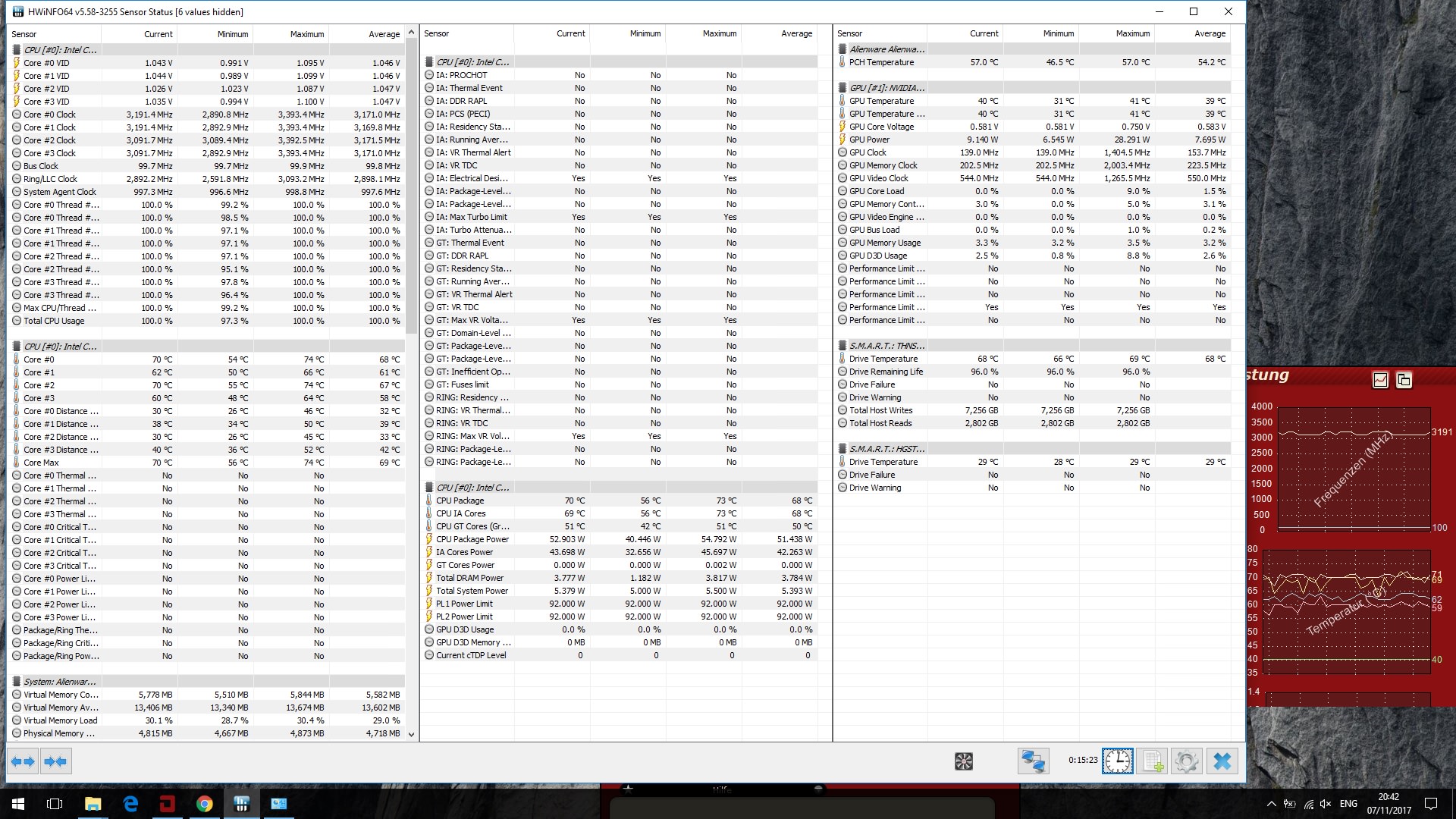
Task: Select the Virtual Memory Load row
Action: [207, 720]
